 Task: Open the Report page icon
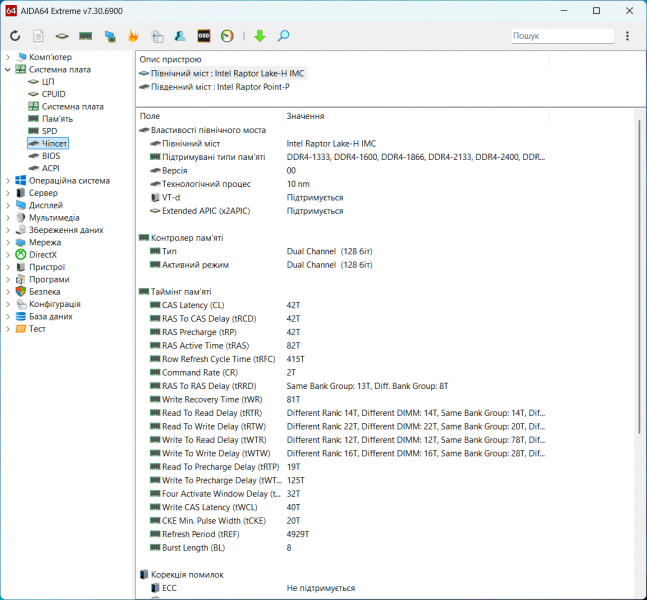(x=38, y=36)
